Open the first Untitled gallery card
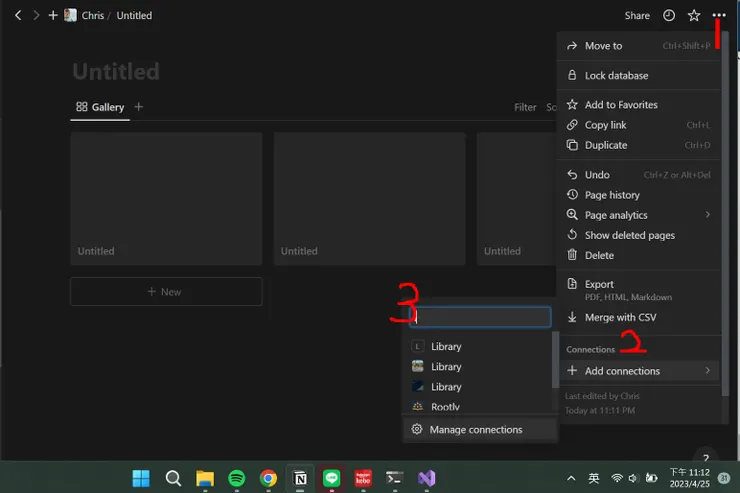Image resolution: width=740 pixels, height=493 pixels. coord(166,198)
